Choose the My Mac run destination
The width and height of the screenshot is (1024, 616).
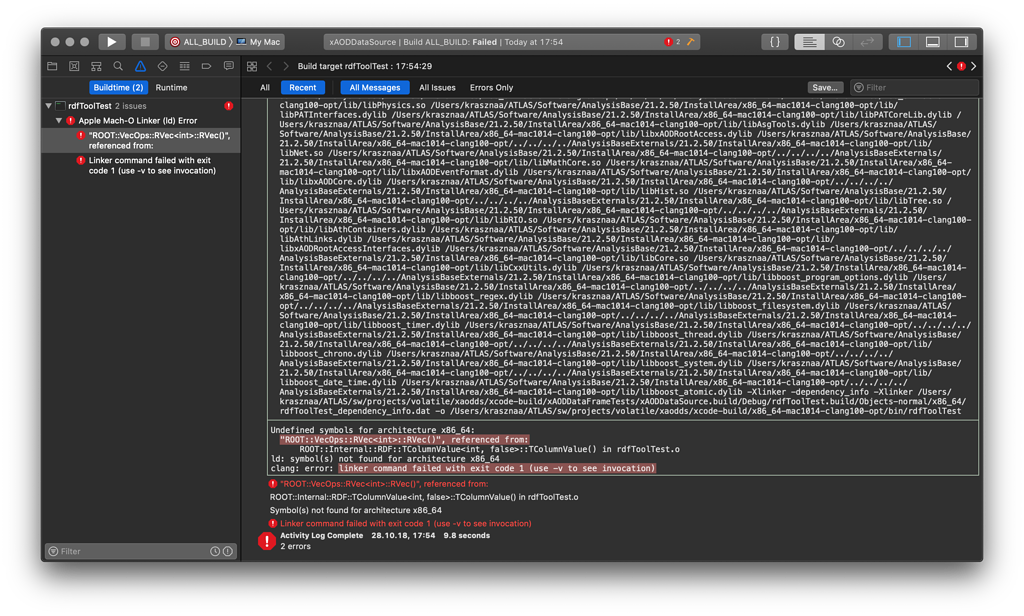pyautogui.click(x=259, y=42)
